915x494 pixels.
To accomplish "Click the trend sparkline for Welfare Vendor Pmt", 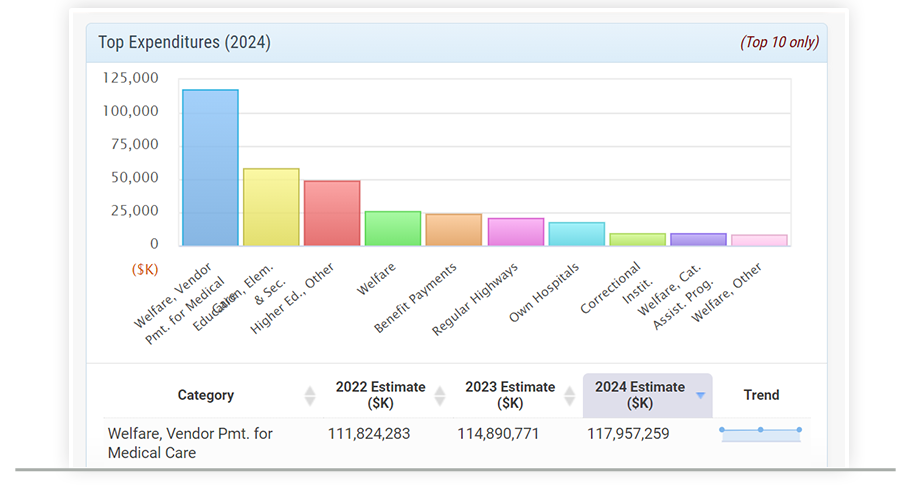I will pos(760,433).
